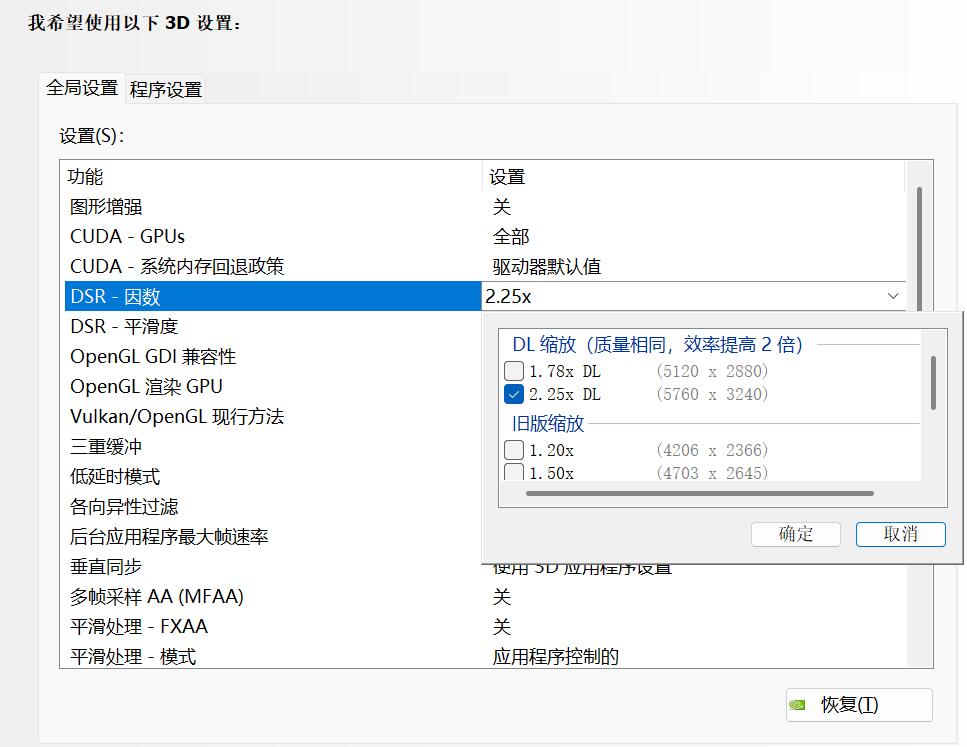Select the 低延时模式 setting row

click(115, 477)
